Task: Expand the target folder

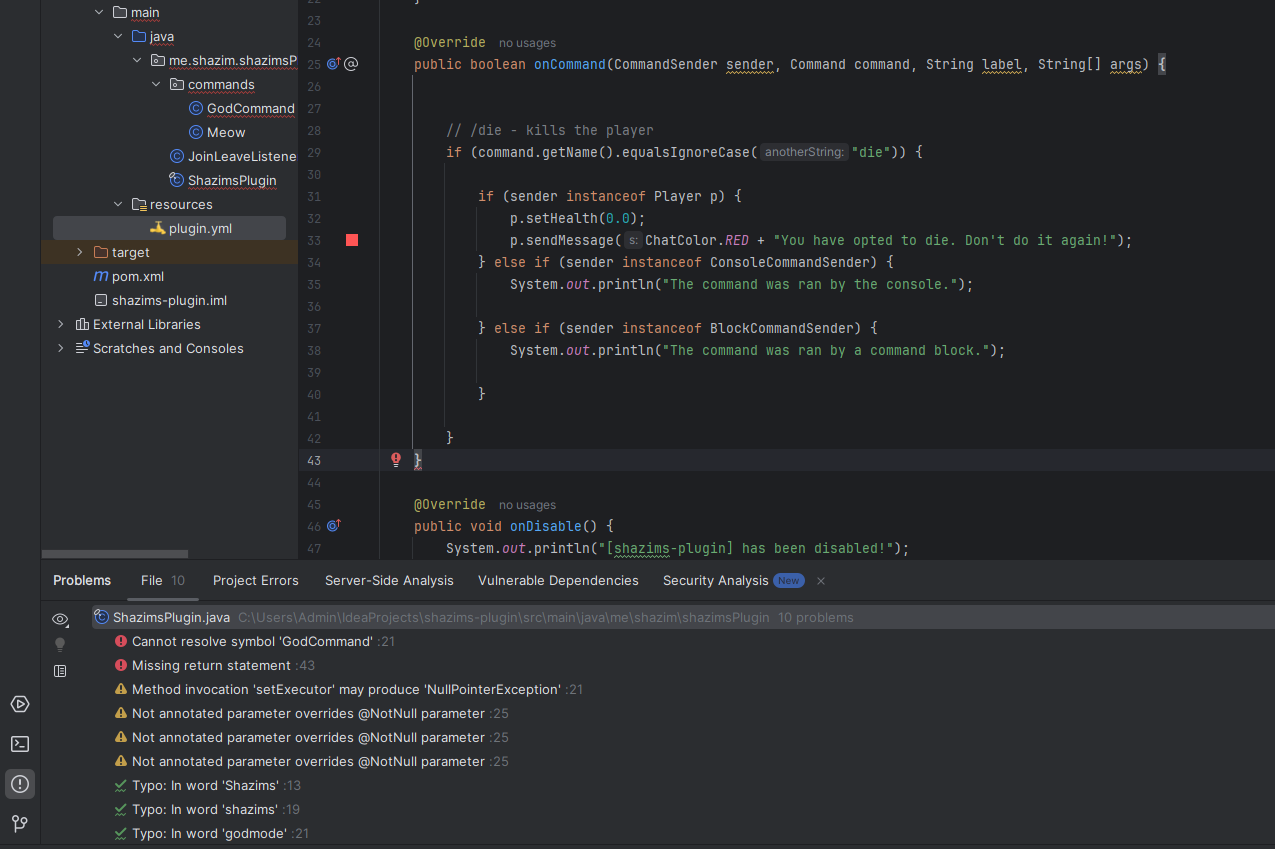Action: point(80,253)
